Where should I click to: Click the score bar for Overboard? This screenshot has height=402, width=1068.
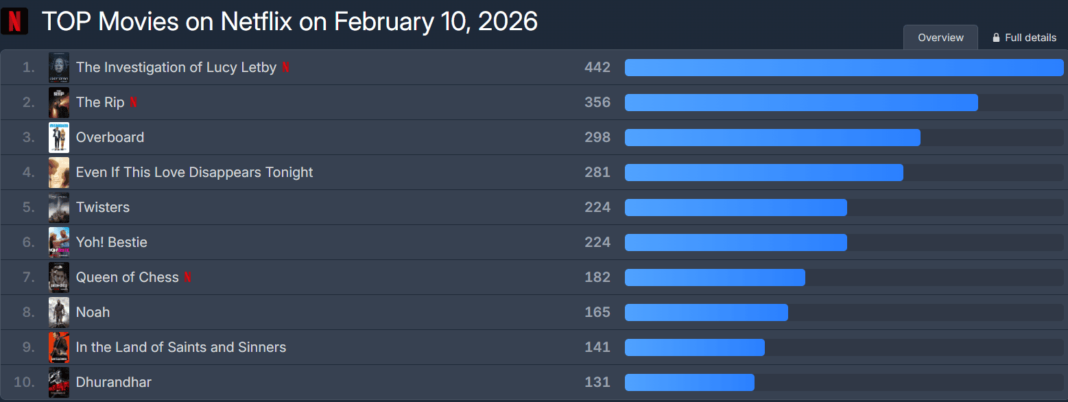pyautogui.click(x=772, y=138)
